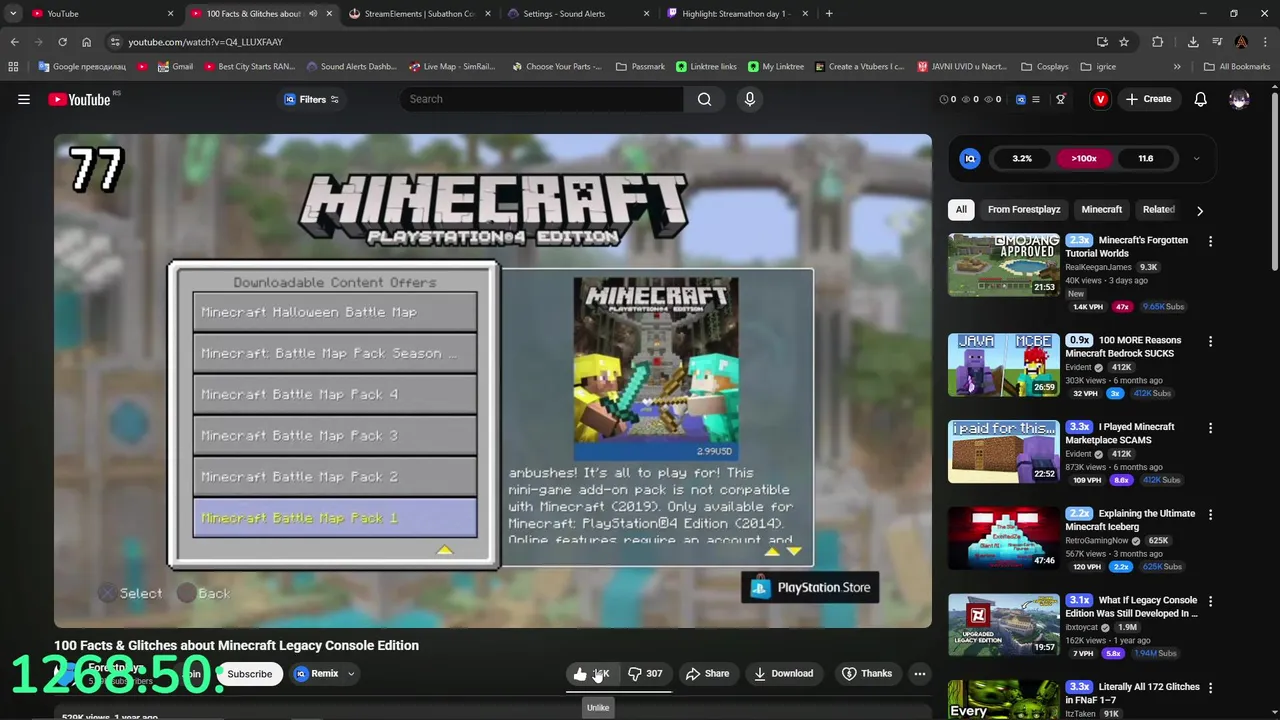Open the trophy icon in the header
Viewport: 1280px width, 720px height.
click(x=1061, y=99)
